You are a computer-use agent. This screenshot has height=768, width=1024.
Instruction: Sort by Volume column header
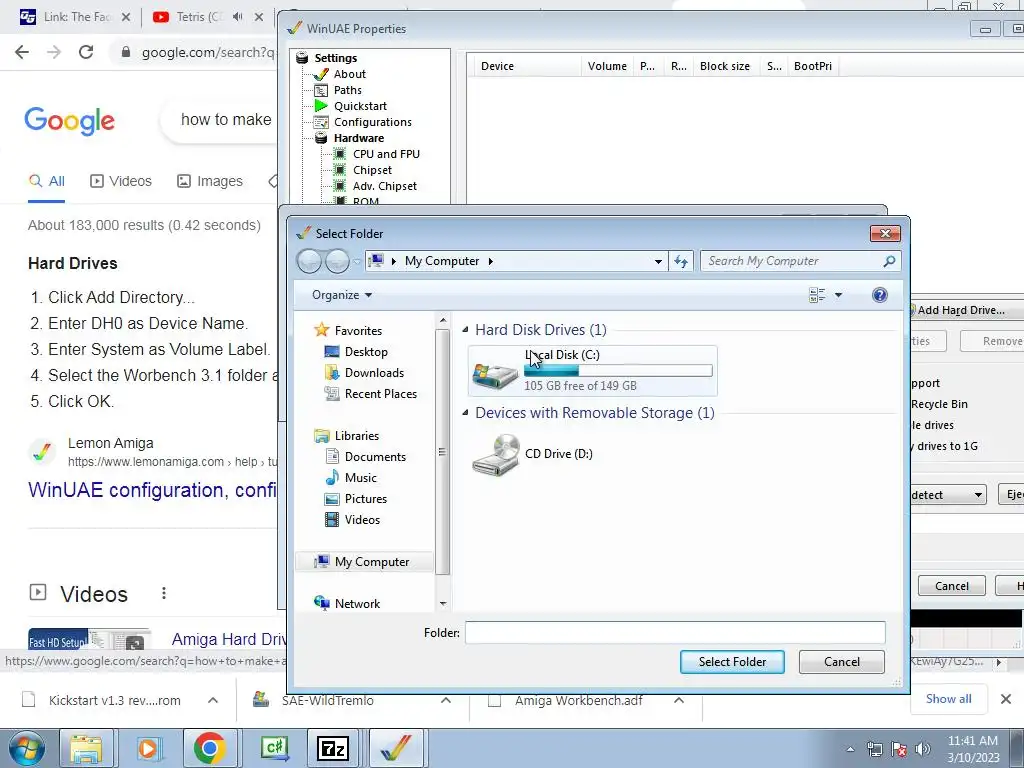click(x=607, y=66)
